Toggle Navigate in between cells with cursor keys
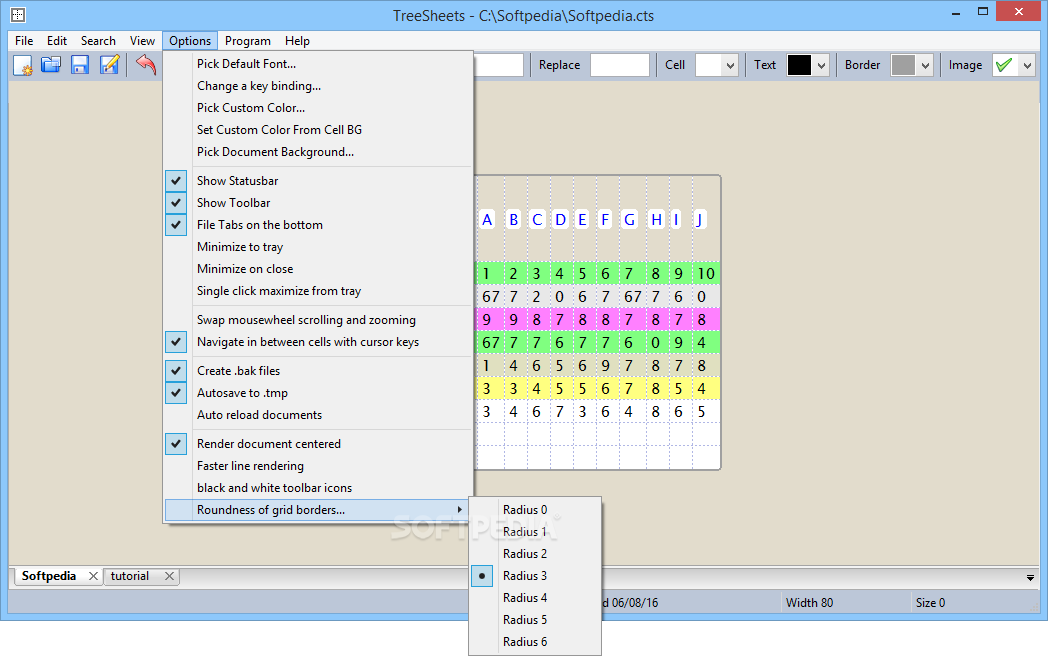This screenshot has height=656, width=1048. click(x=318, y=342)
